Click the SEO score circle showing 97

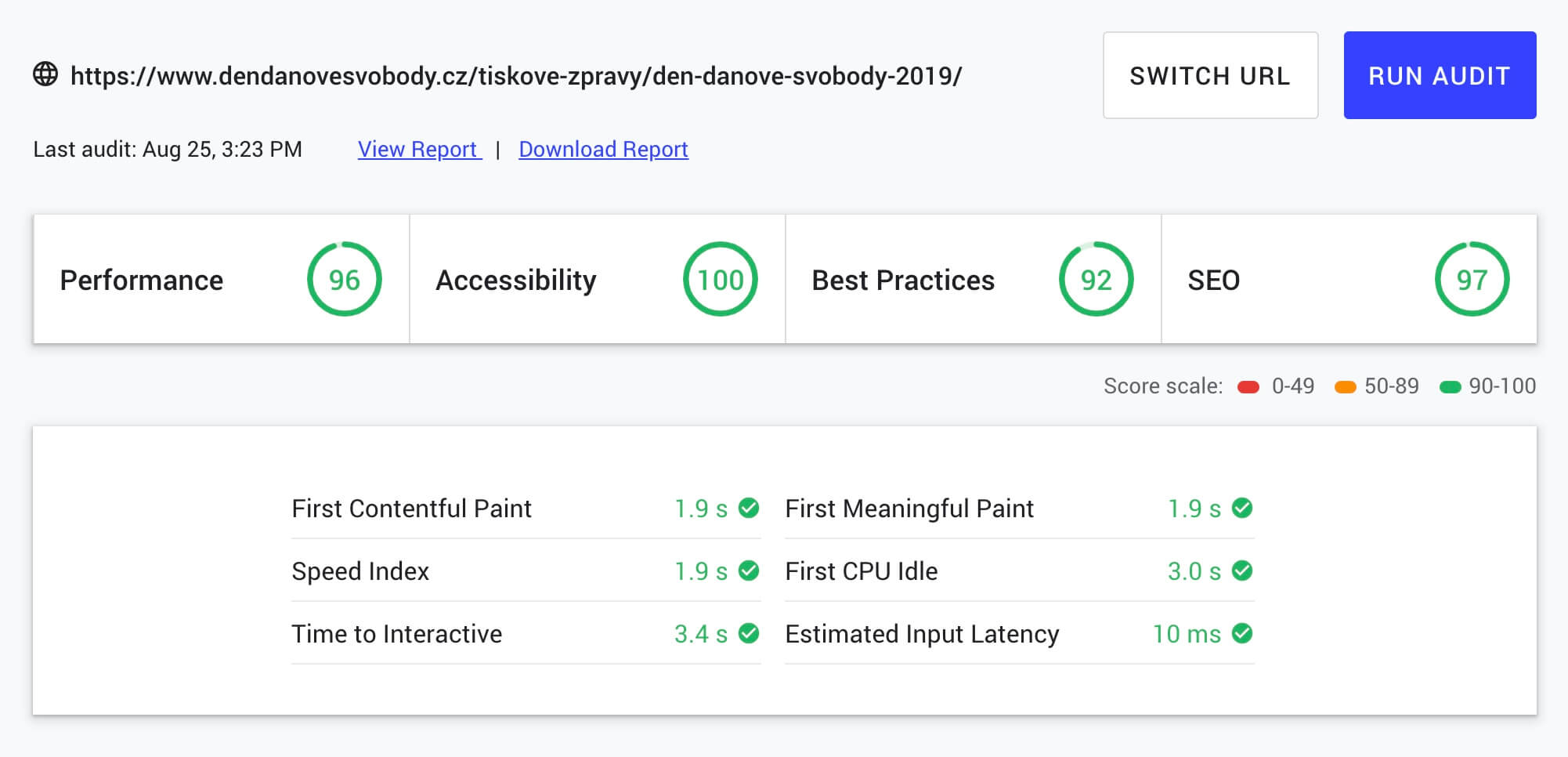tap(1472, 279)
